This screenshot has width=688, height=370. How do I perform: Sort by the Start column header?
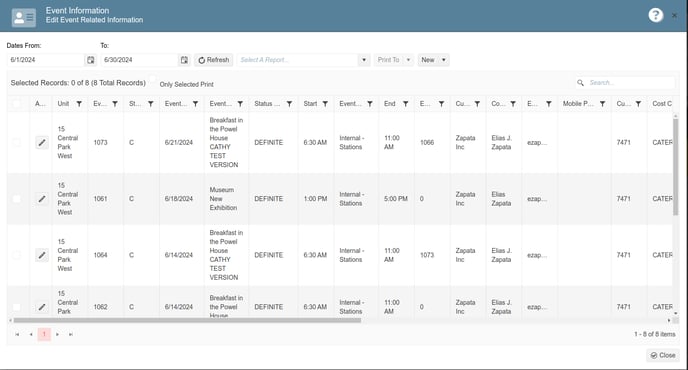click(310, 104)
